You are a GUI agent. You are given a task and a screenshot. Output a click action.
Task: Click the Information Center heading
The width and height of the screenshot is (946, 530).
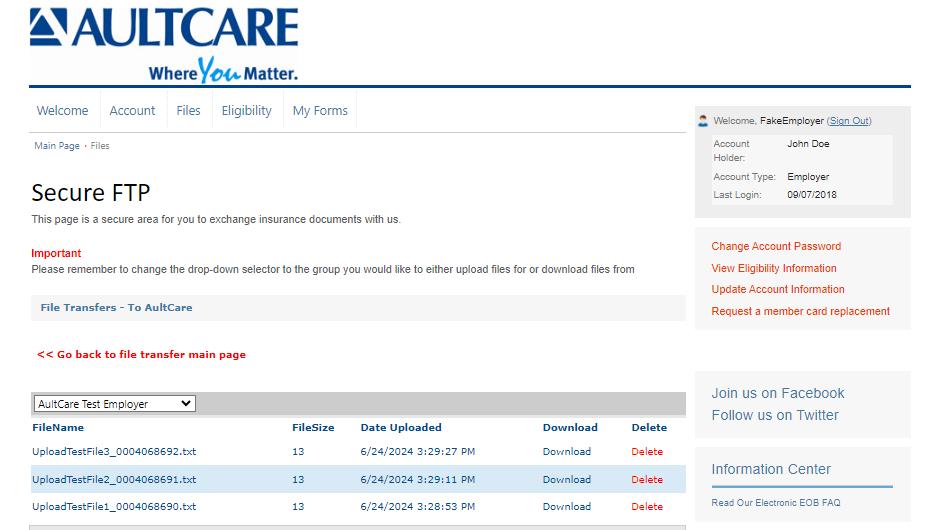(x=771, y=469)
